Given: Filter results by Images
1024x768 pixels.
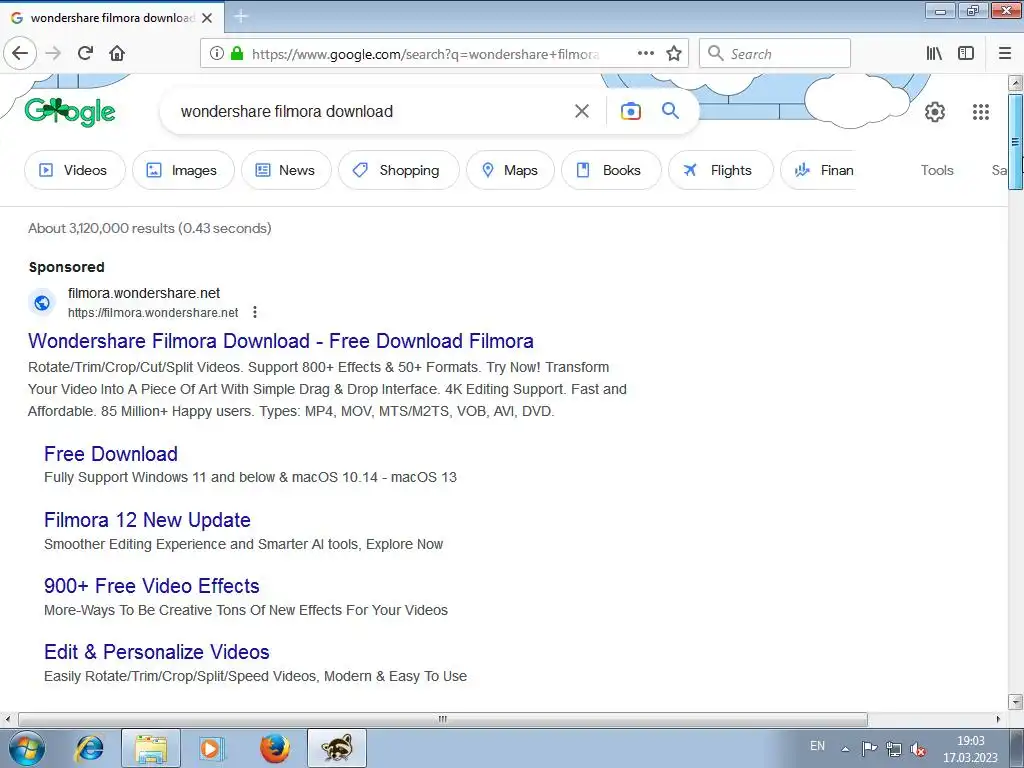Looking at the screenshot, I should click(x=183, y=170).
